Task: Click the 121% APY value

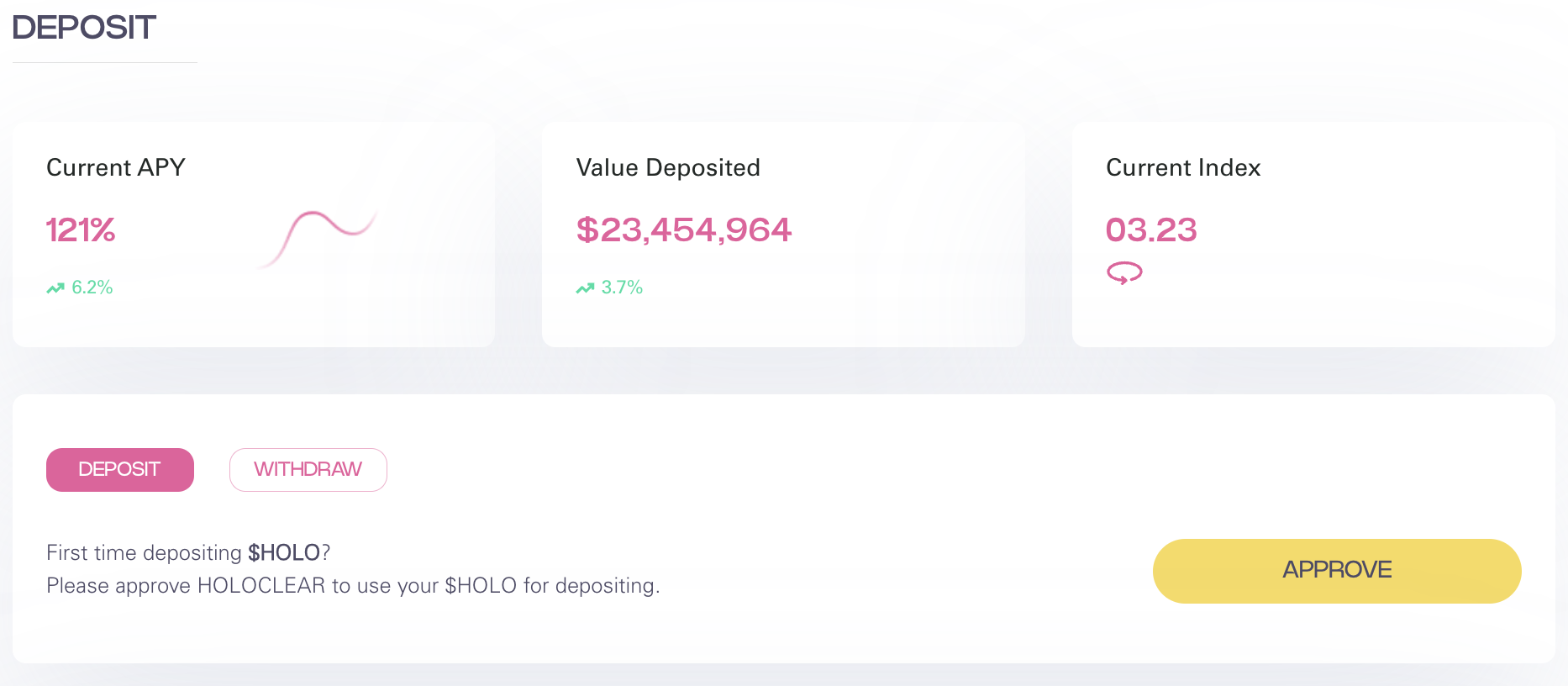Action: 81,230
